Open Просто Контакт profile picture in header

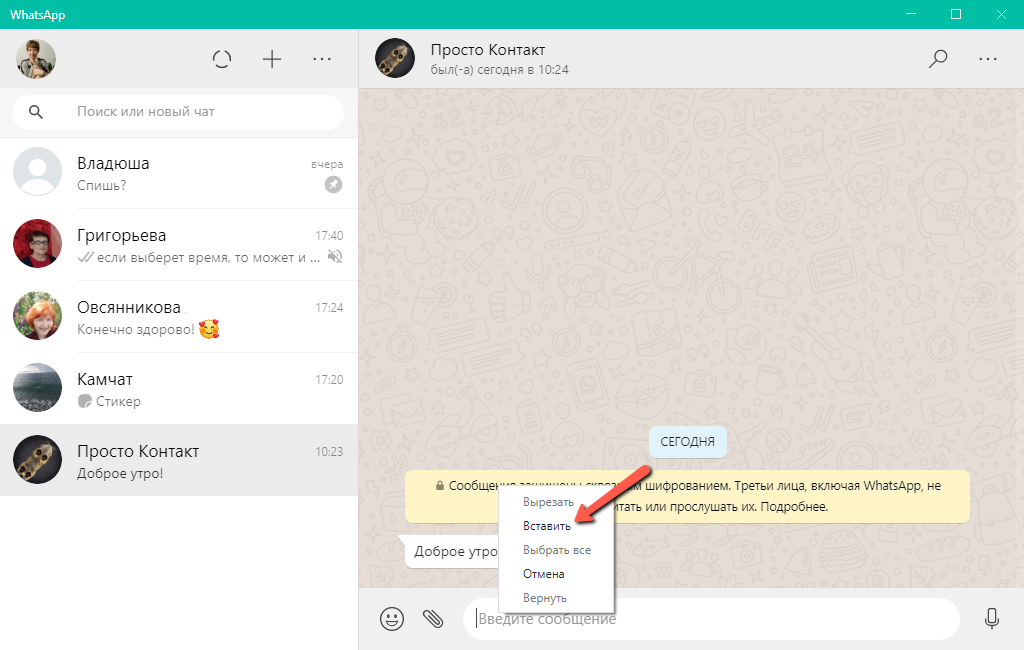[394, 59]
